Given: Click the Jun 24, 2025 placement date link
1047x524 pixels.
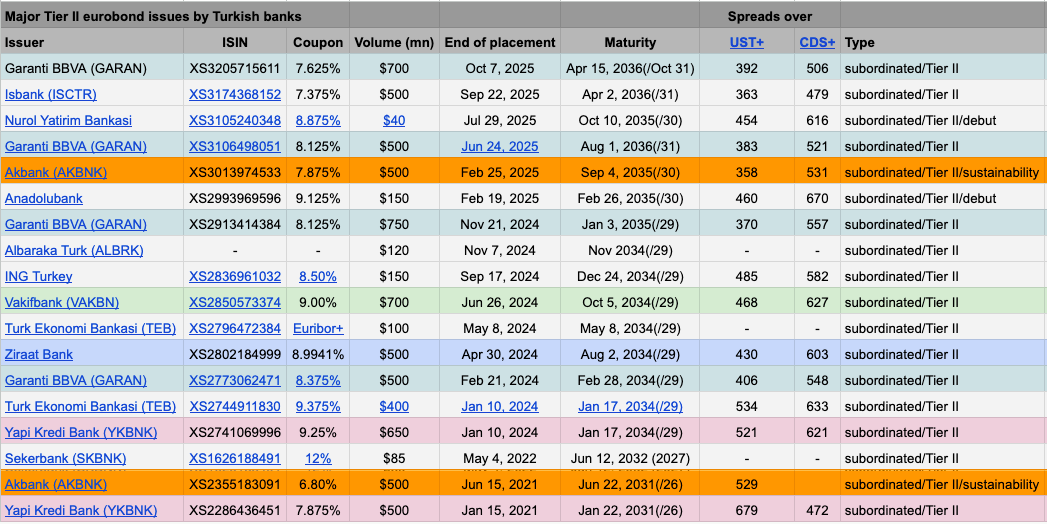Looking at the screenshot, I should [499, 146].
